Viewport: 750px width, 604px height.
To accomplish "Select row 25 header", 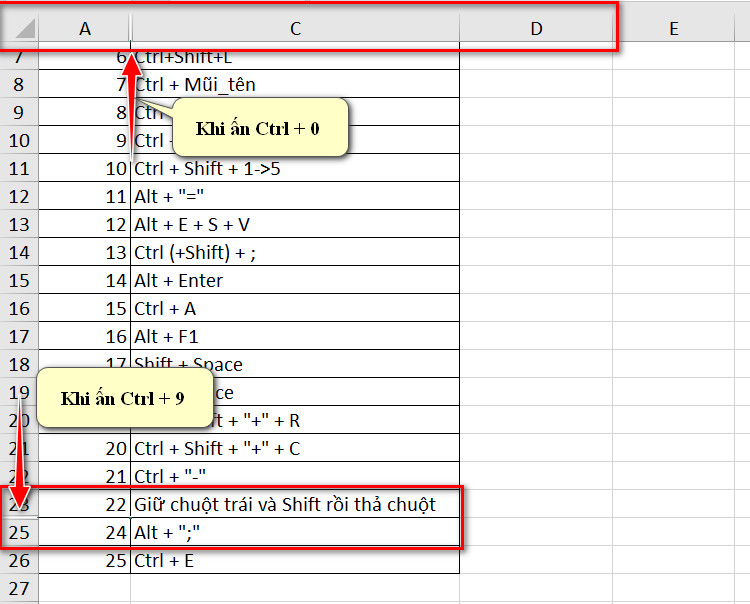I will click(x=19, y=532).
